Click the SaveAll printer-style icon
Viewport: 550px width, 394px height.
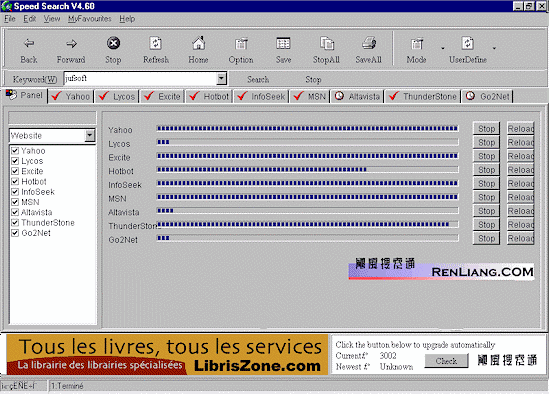[369, 43]
